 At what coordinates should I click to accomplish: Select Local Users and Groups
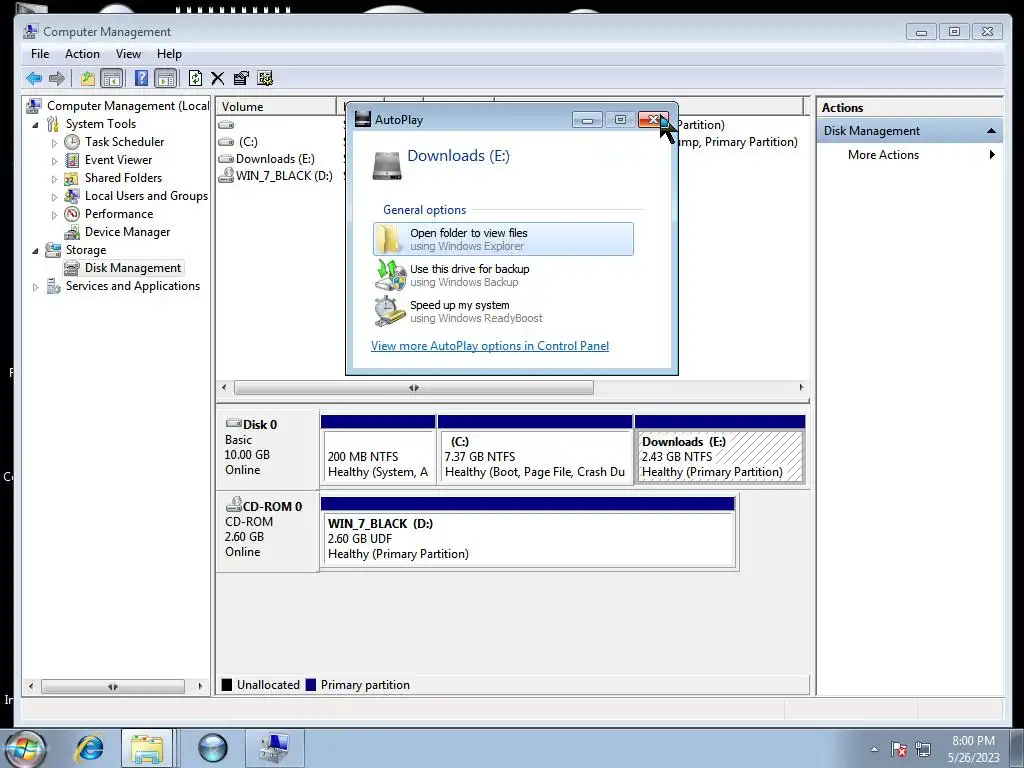(x=146, y=195)
